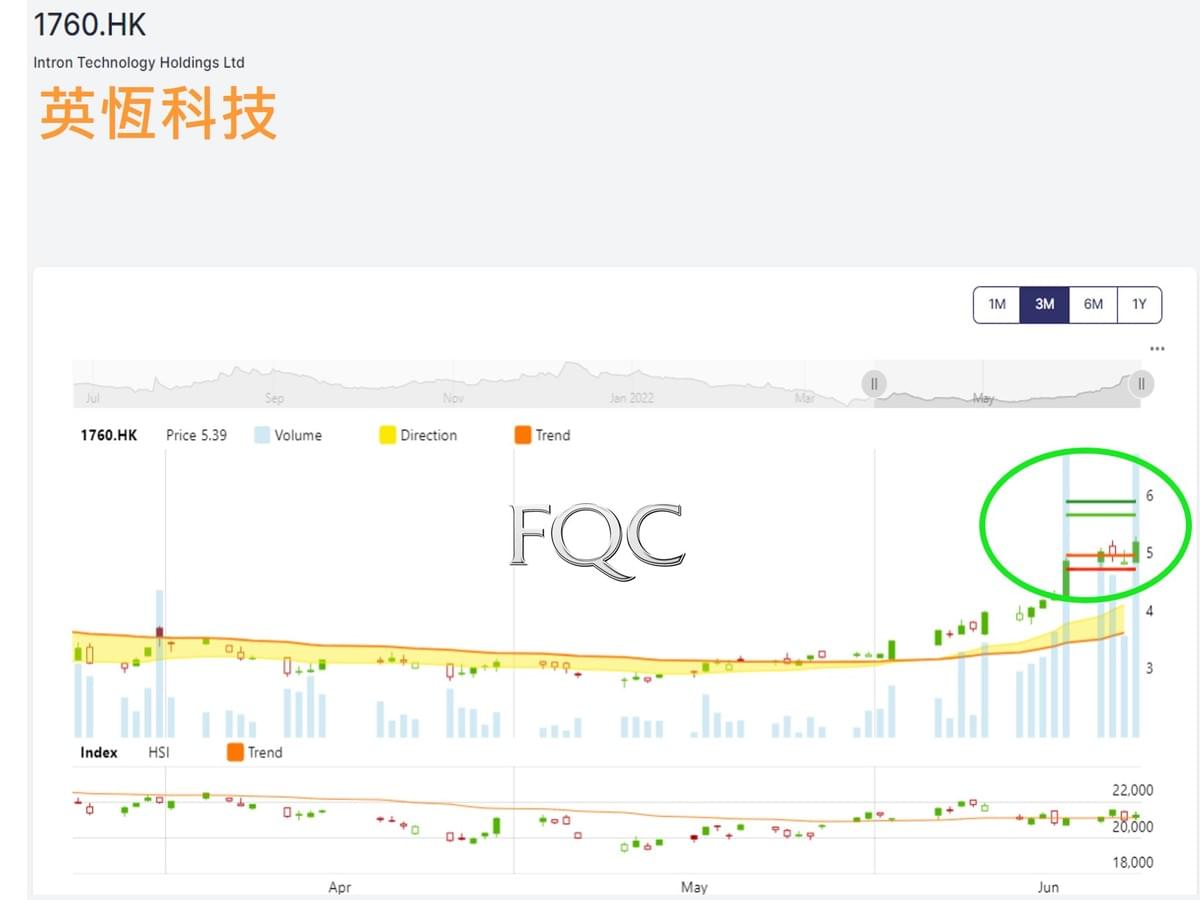Click the 20,000 index axis value
Image resolution: width=1200 pixels, height=900 pixels.
[x=1132, y=827]
